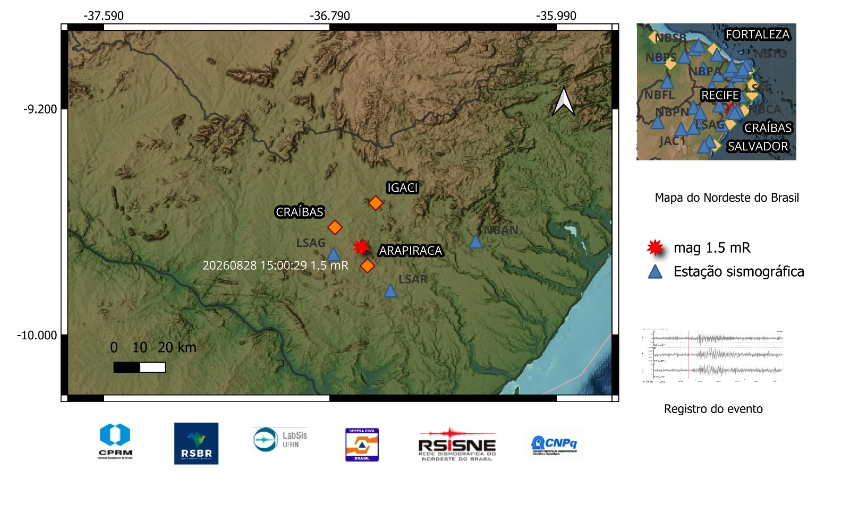Image resolution: width=850 pixels, height=505 pixels.
Task: Click the orange diamond beside the main map CRAÍBAS label
Action: [x=335, y=227]
